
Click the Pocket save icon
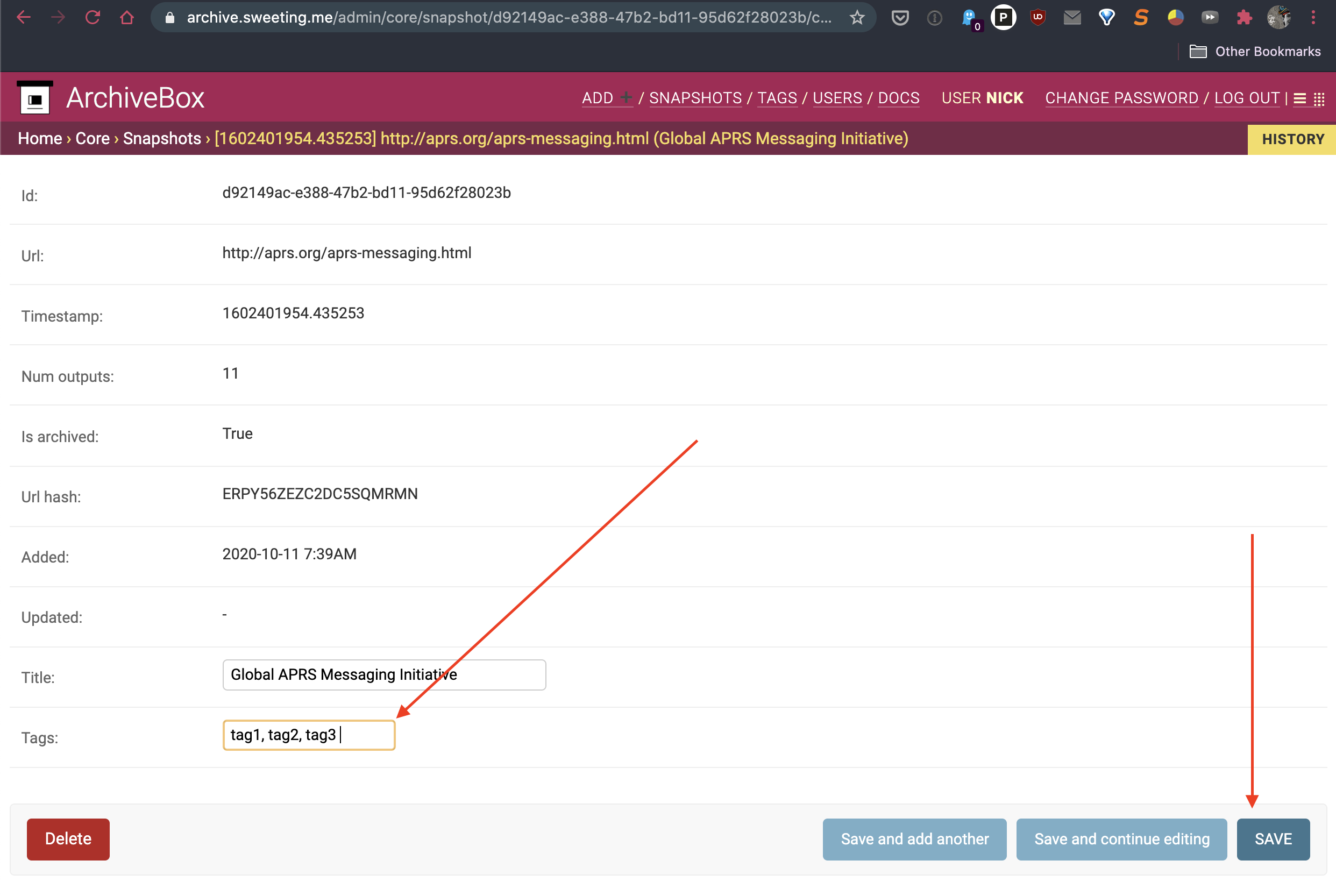pos(900,18)
